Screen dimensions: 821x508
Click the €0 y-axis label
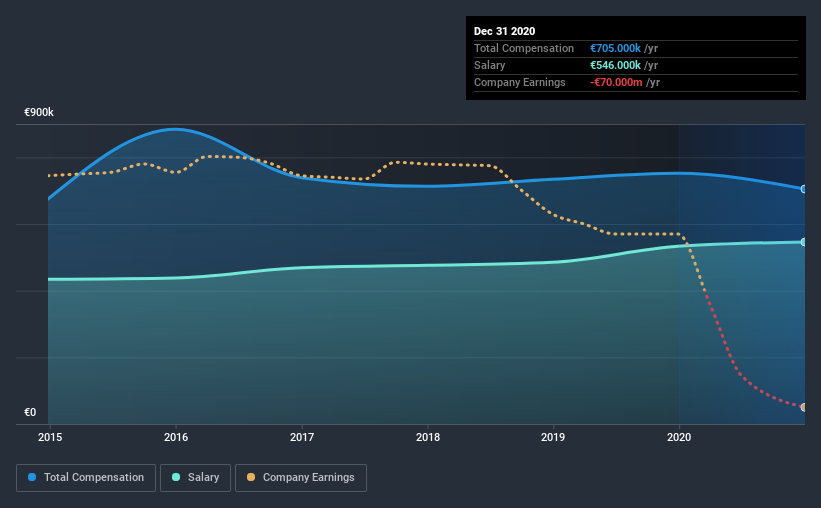coord(30,413)
